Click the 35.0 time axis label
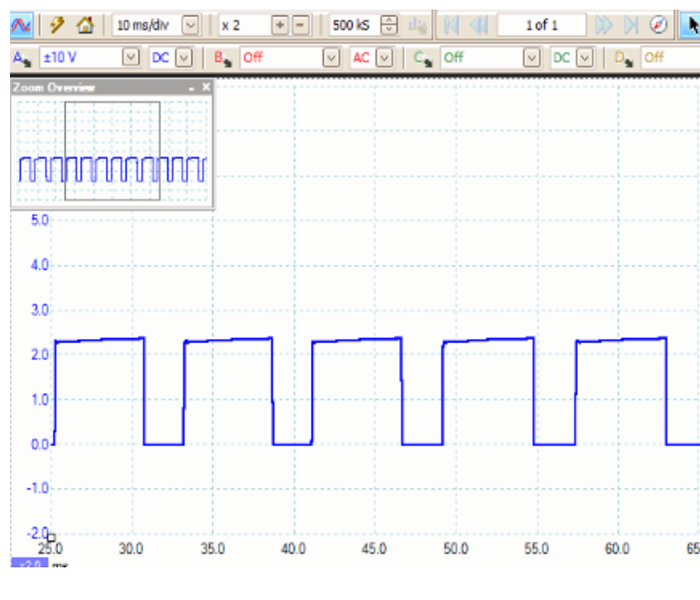The width and height of the screenshot is (700, 600). tap(212, 548)
